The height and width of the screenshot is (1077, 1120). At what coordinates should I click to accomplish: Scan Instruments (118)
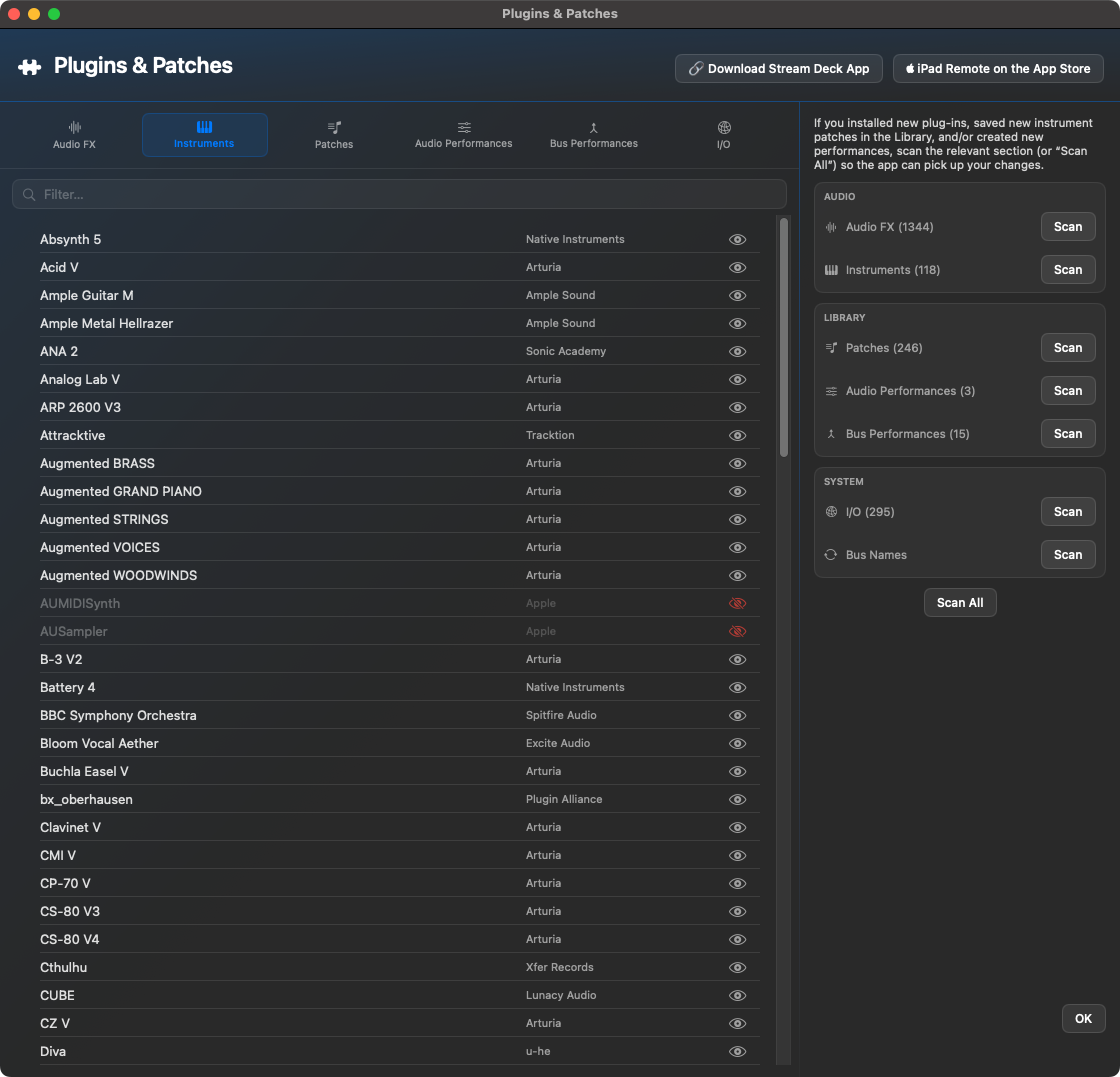tap(1068, 270)
